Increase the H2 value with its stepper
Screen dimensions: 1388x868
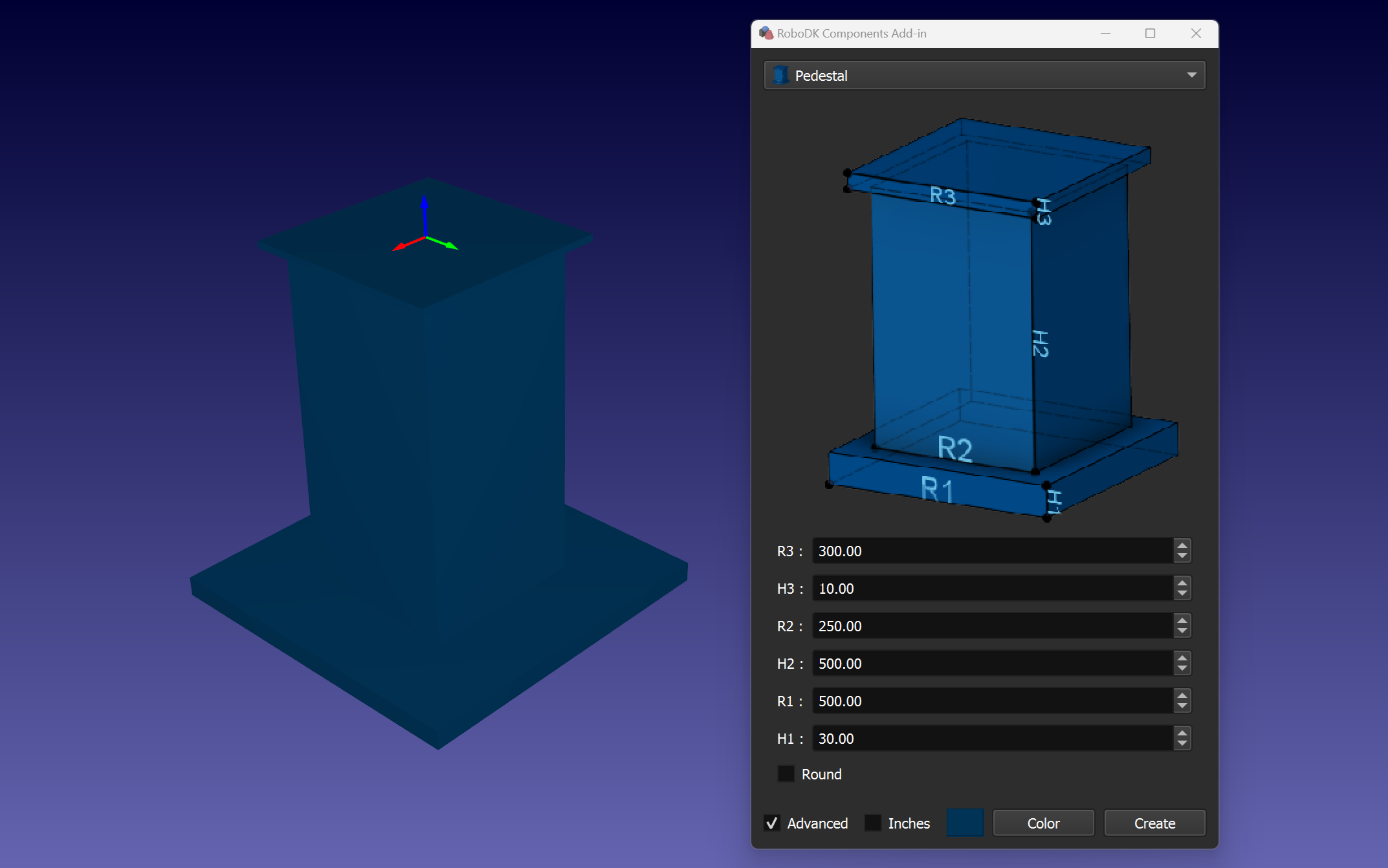tap(1181, 659)
